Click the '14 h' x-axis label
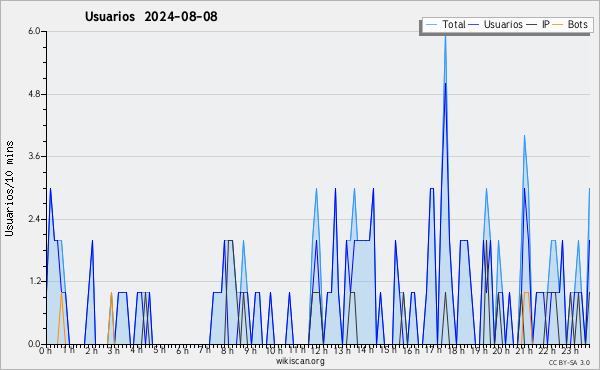Image resolution: width=600 pixels, height=370 pixels. [364, 350]
